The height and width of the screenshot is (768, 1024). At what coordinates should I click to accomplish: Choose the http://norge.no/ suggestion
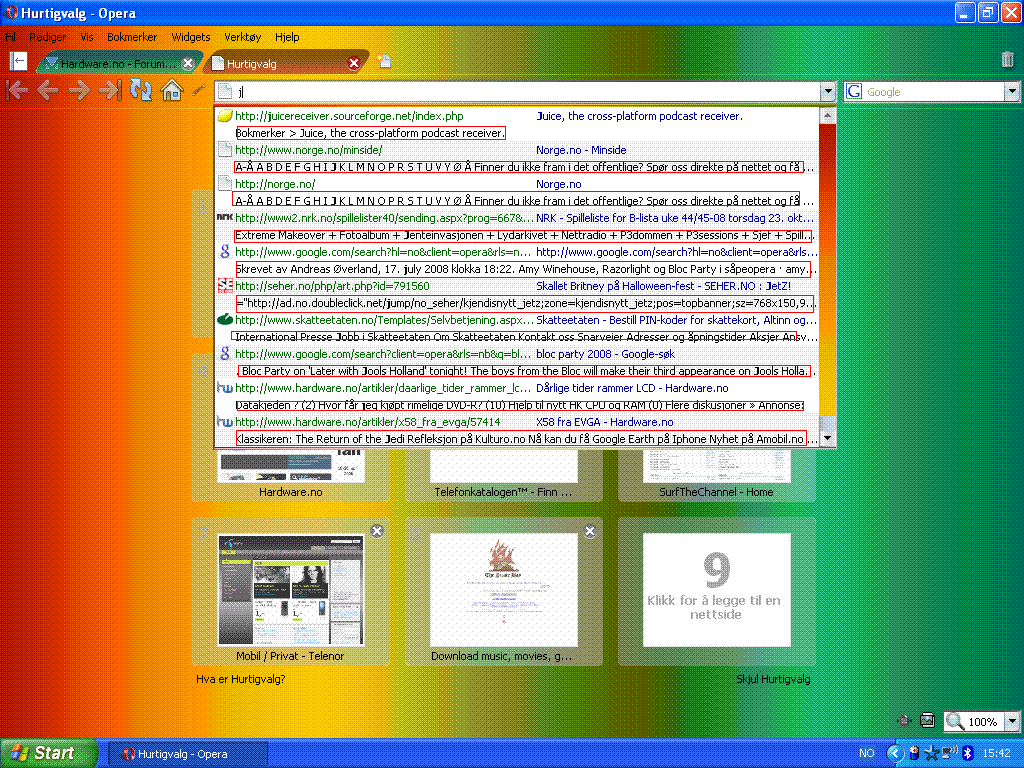pos(517,192)
